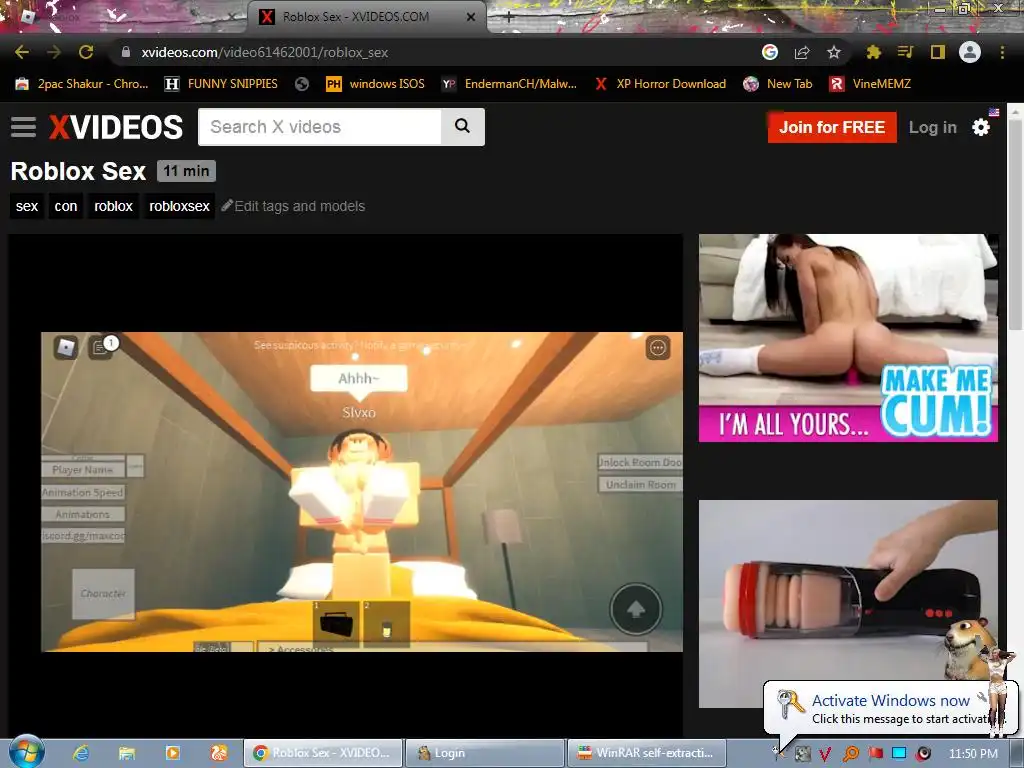Click the taskbar clock showing 11:50 PM

click(973, 754)
